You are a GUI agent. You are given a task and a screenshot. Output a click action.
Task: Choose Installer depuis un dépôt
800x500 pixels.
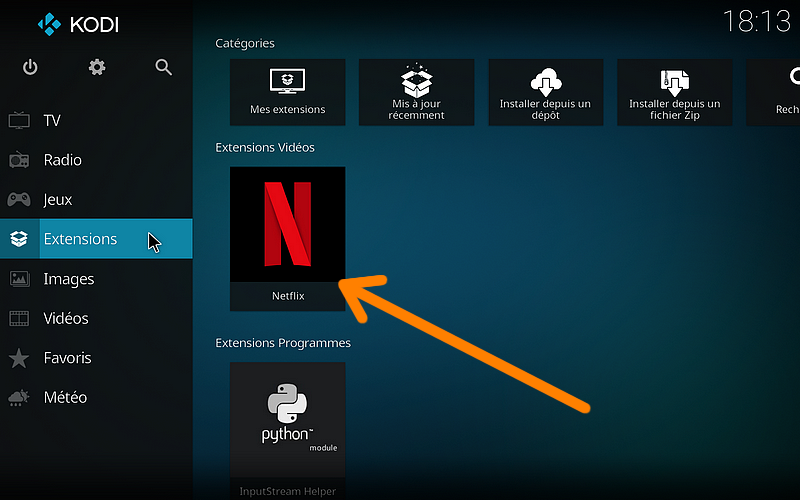[546, 92]
